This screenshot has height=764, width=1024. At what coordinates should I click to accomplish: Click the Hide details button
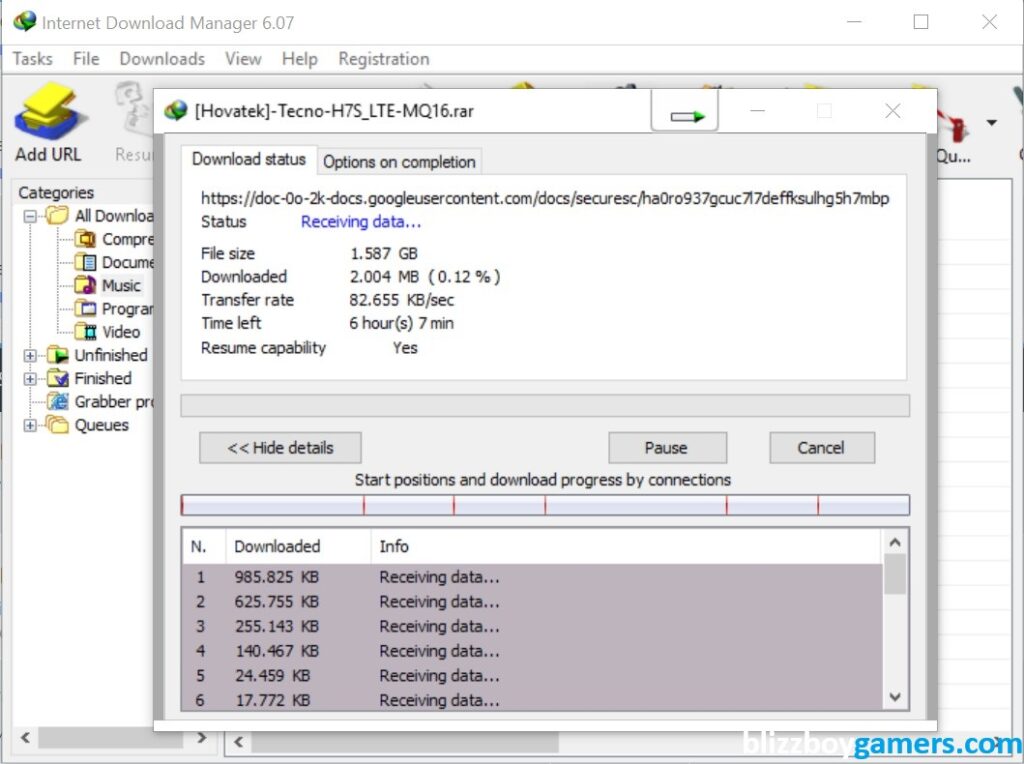pyautogui.click(x=280, y=448)
